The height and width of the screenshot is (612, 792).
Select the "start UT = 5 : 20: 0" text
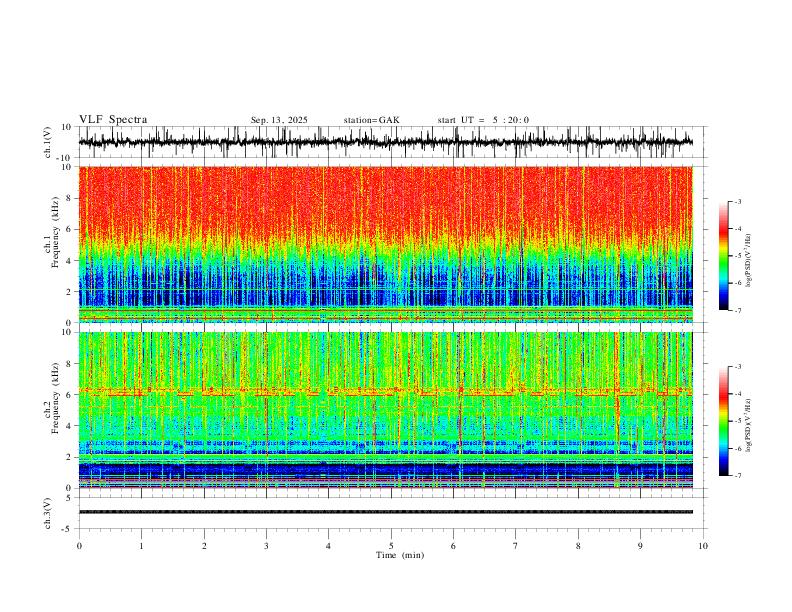(483, 120)
